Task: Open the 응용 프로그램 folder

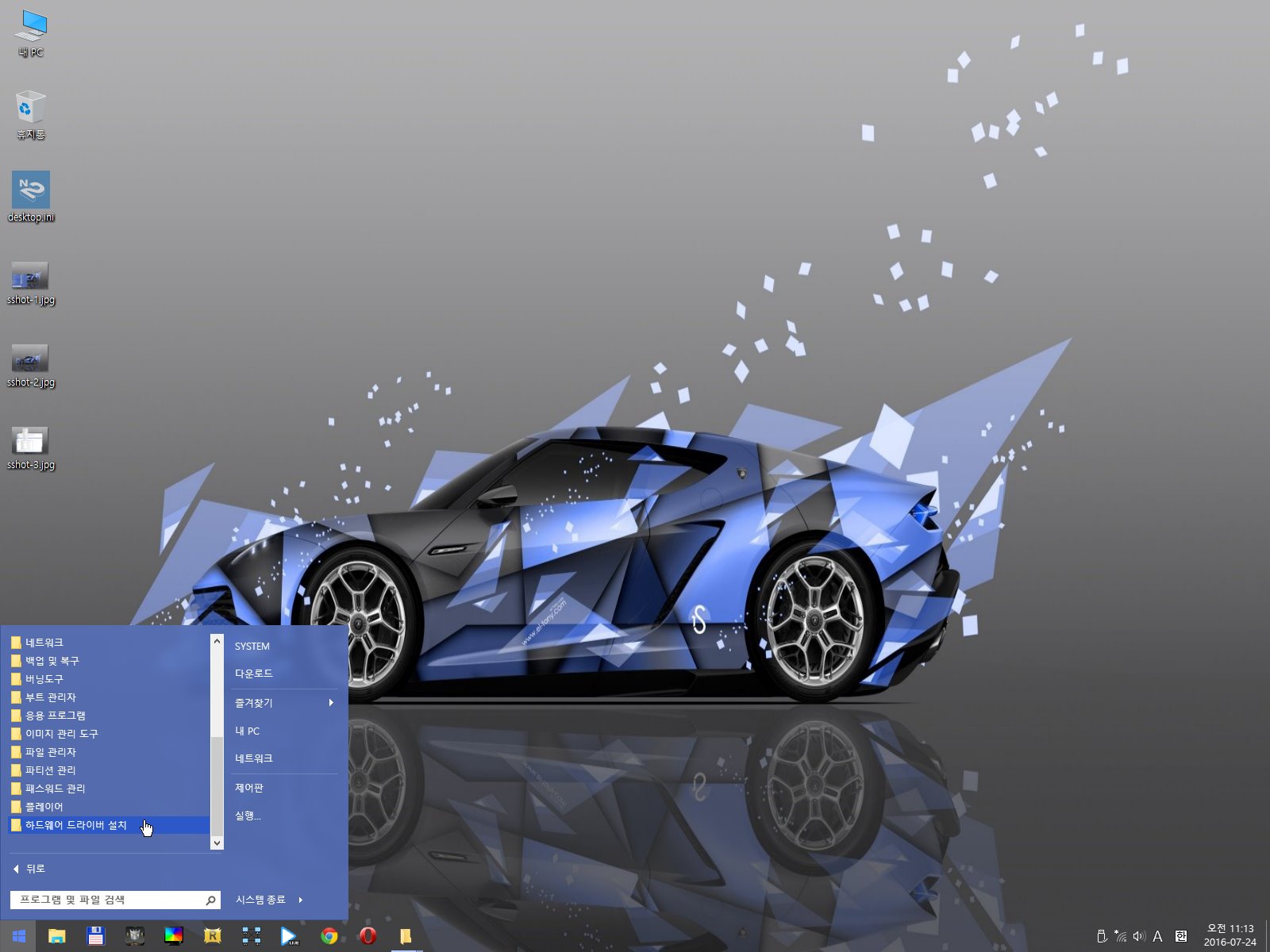Action: click(x=109, y=716)
